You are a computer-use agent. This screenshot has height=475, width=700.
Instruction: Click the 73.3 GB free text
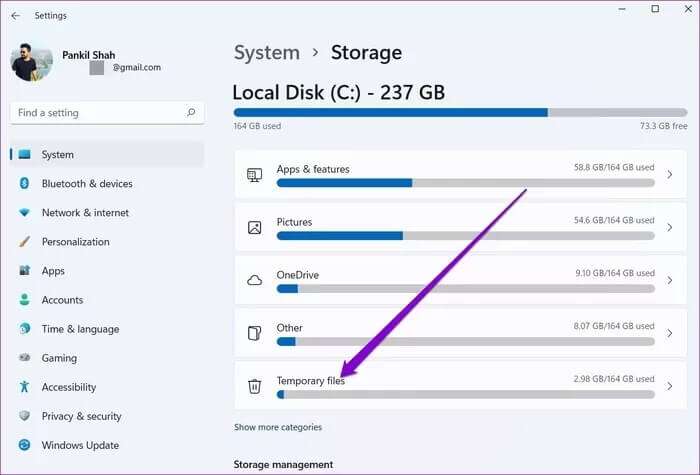click(x=663, y=126)
